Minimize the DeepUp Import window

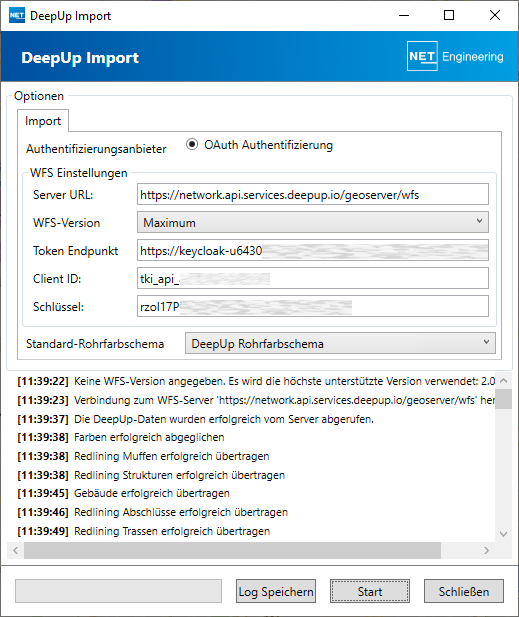[404, 15]
